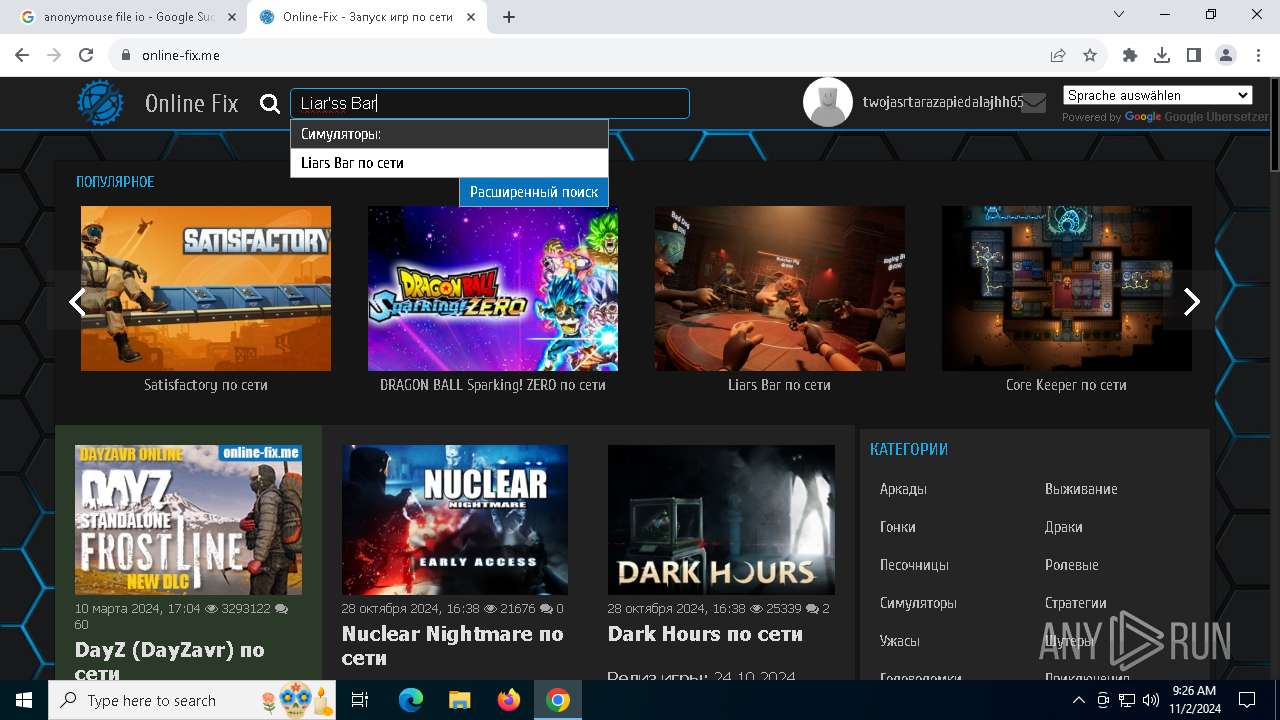Click the Chrome taskbar icon
Image resolution: width=1280 pixels, height=720 pixels.
click(x=557, y=700)
